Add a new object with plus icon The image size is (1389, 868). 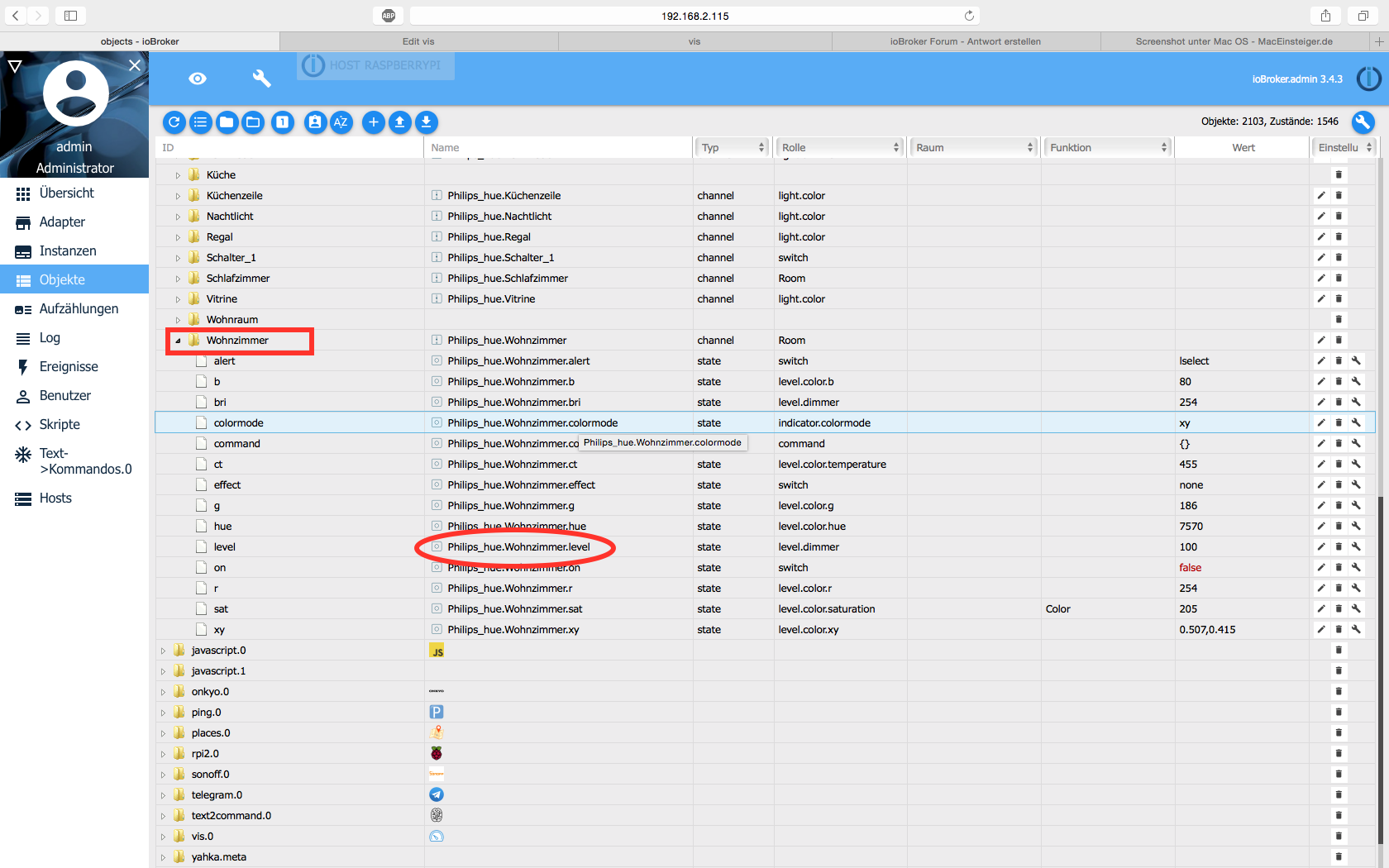tap(374, 122)
